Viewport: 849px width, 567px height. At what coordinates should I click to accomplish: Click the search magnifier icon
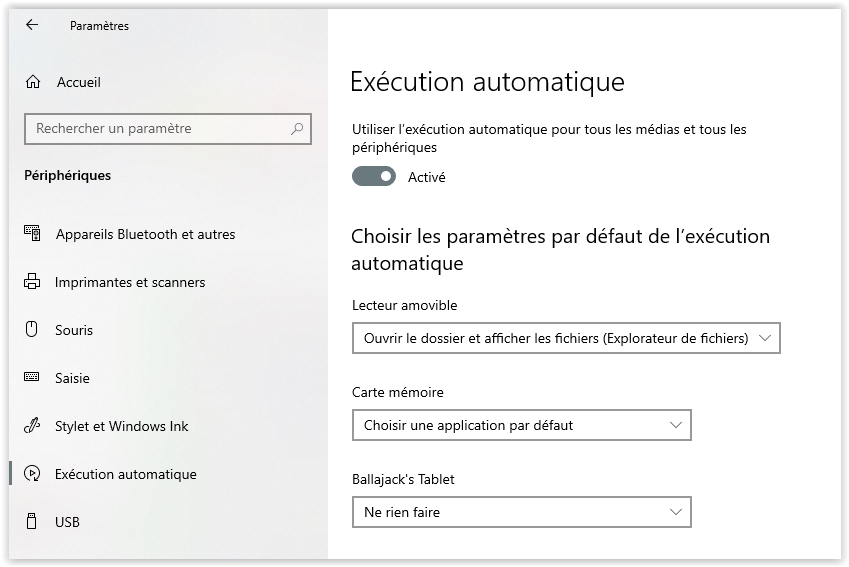[297, 129]
